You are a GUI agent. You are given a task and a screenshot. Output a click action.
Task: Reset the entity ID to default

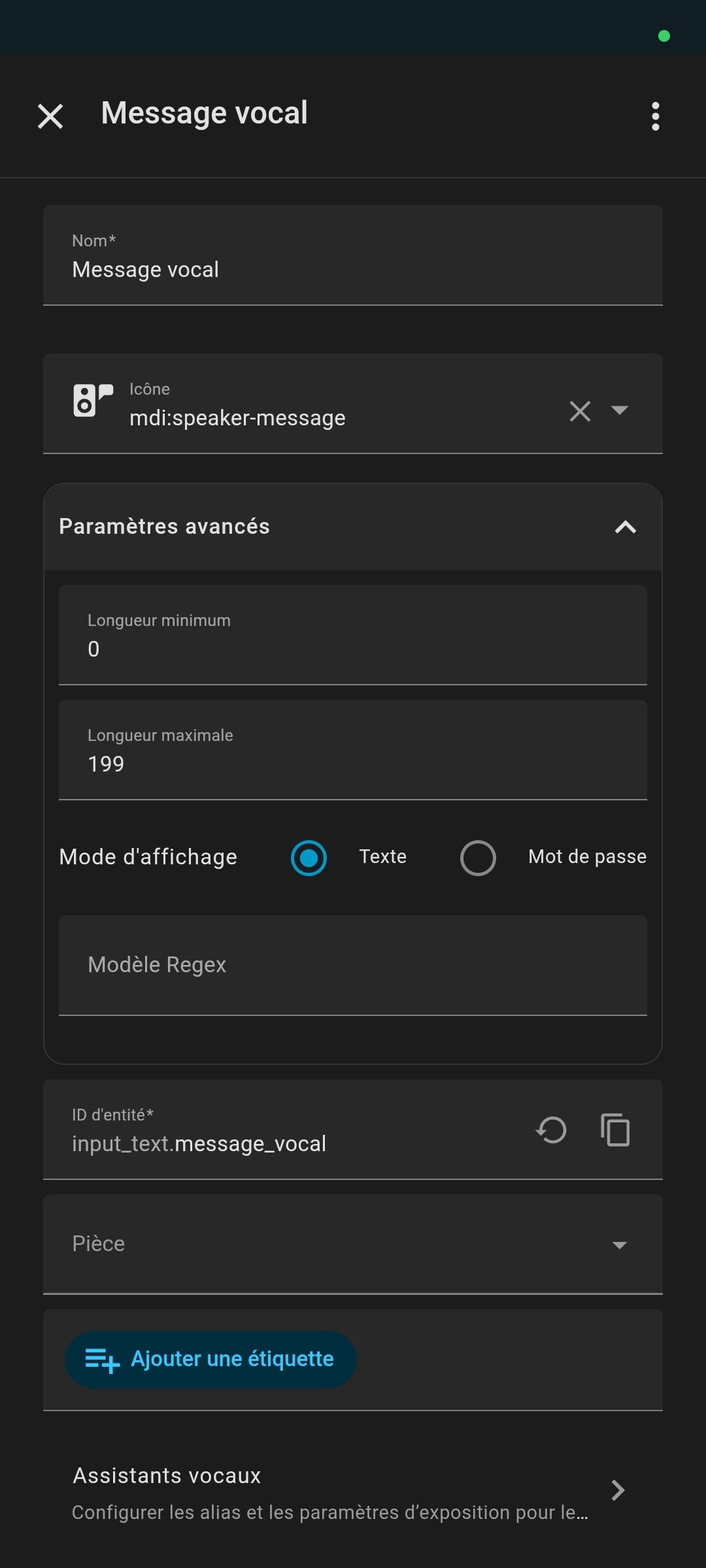coord(551,1130)
